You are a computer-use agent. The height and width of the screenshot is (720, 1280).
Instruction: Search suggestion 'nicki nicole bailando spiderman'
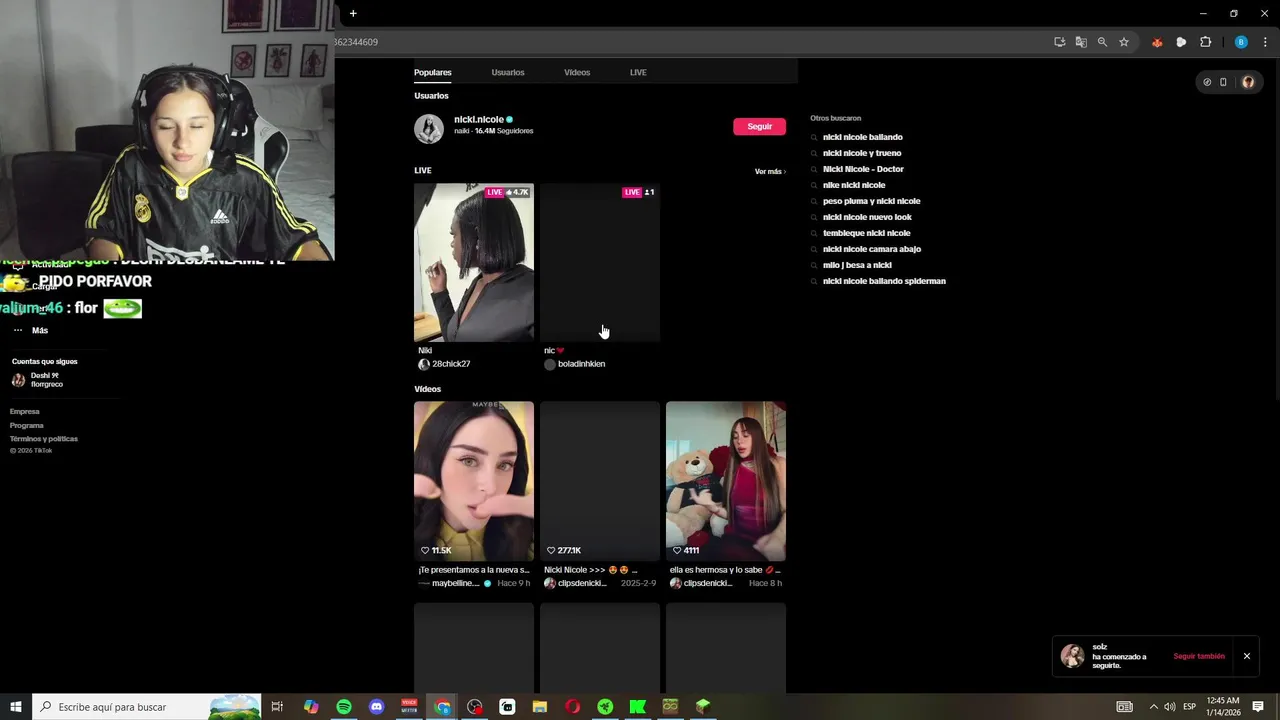click(884, 281)
